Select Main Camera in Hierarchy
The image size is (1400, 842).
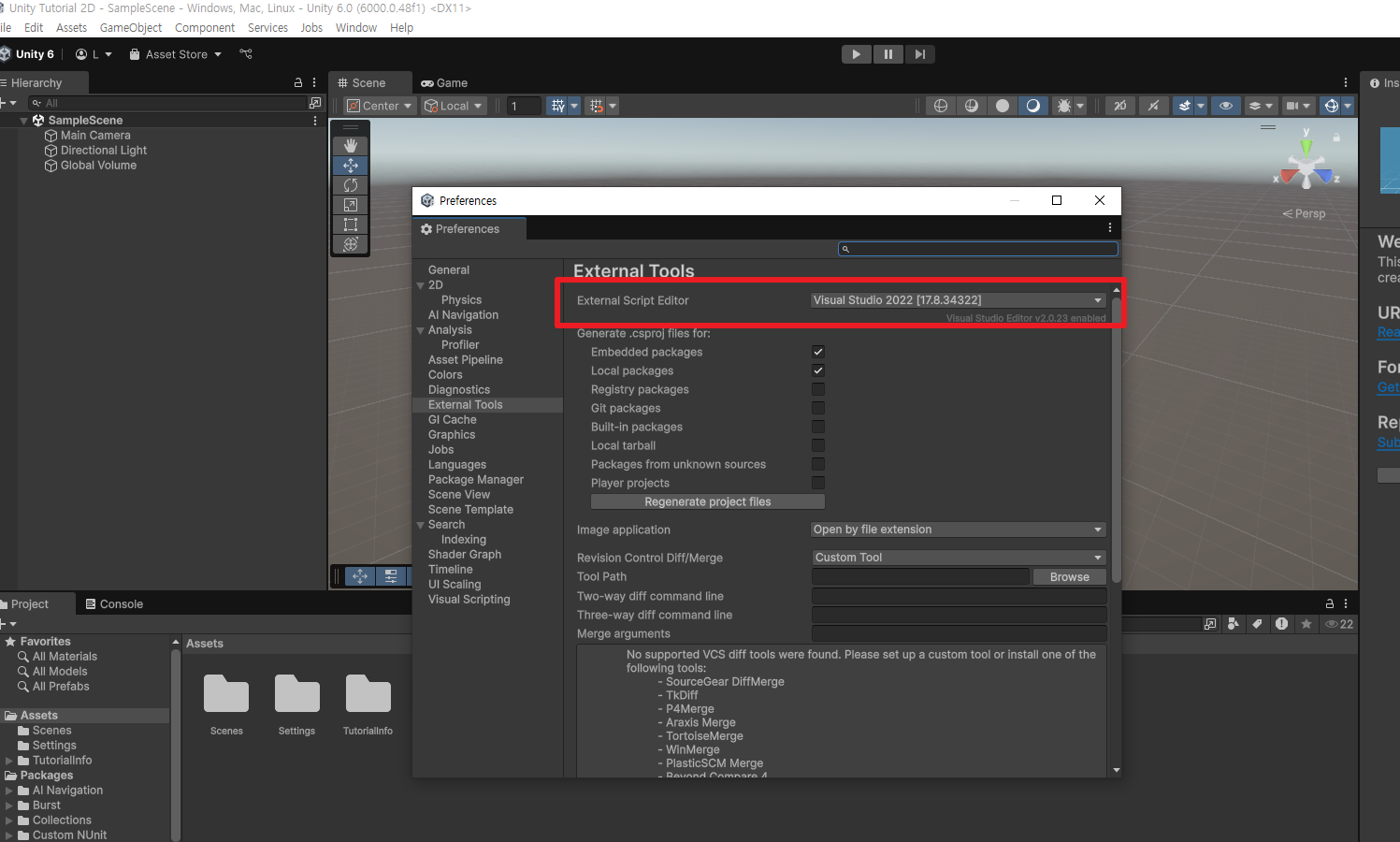coord(95,136)
